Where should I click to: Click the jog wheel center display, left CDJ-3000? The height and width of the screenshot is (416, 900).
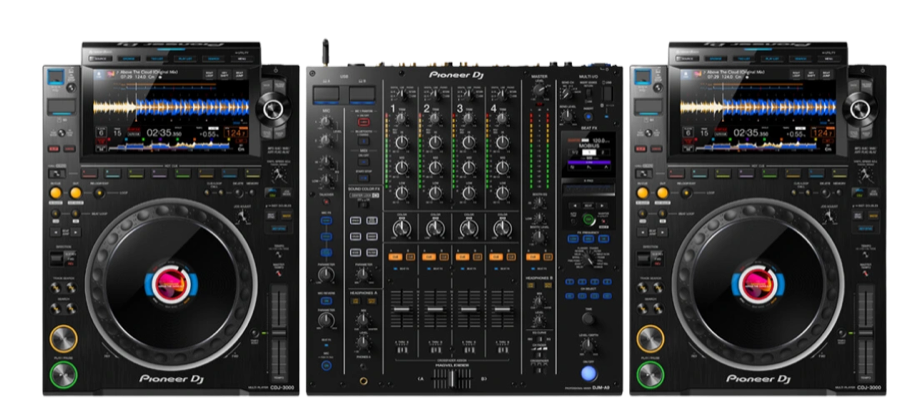170,285
